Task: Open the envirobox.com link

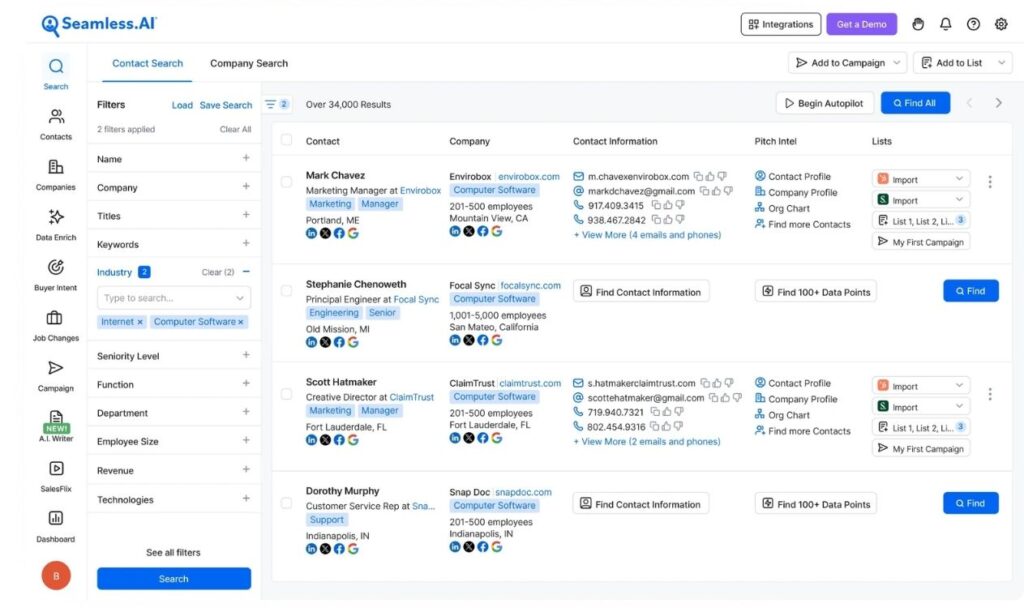Action: 528,176
